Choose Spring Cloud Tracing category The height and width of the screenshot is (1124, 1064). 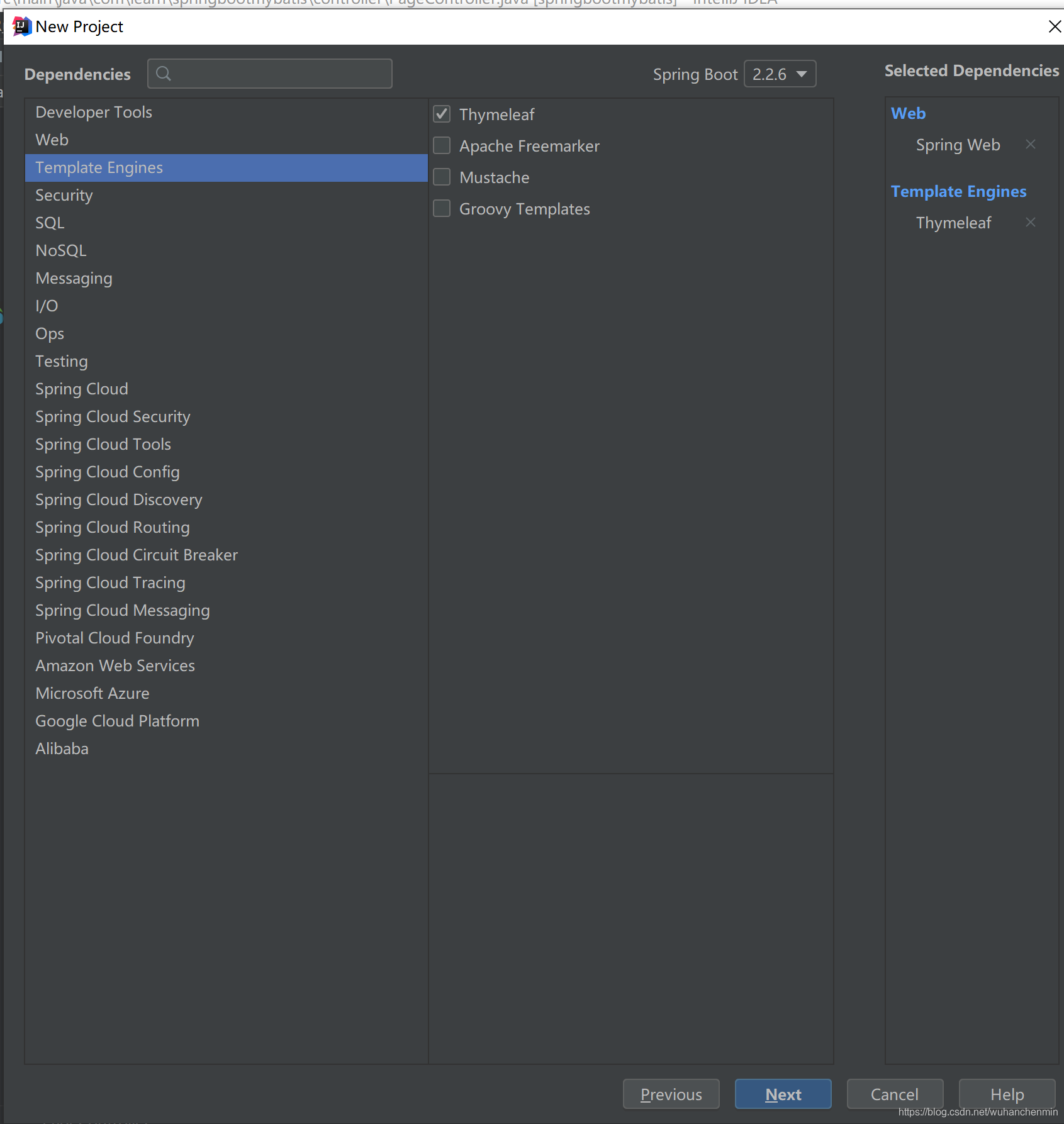[227, 583]
